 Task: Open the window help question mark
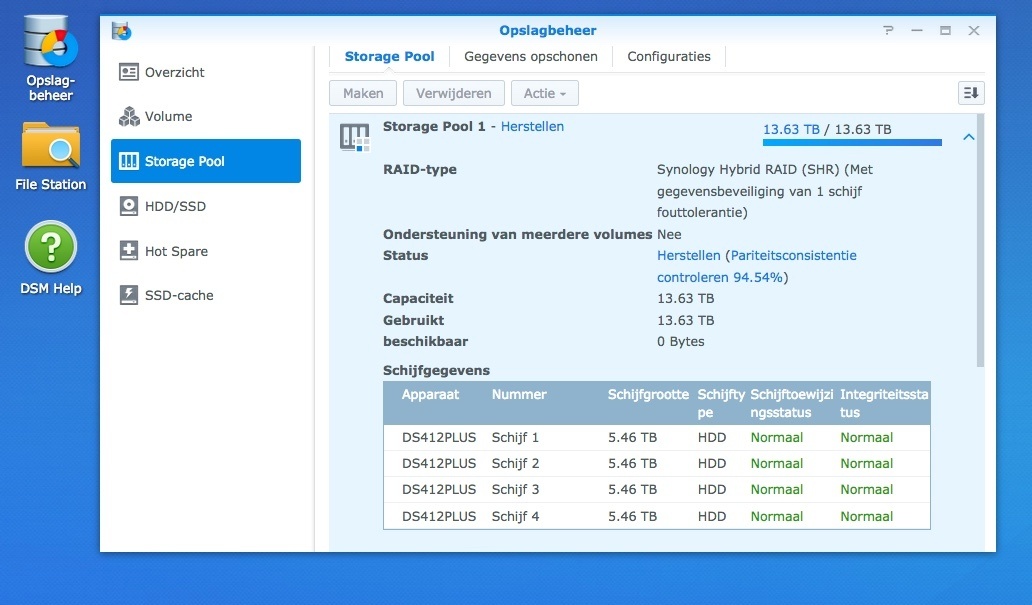point(888,30)
